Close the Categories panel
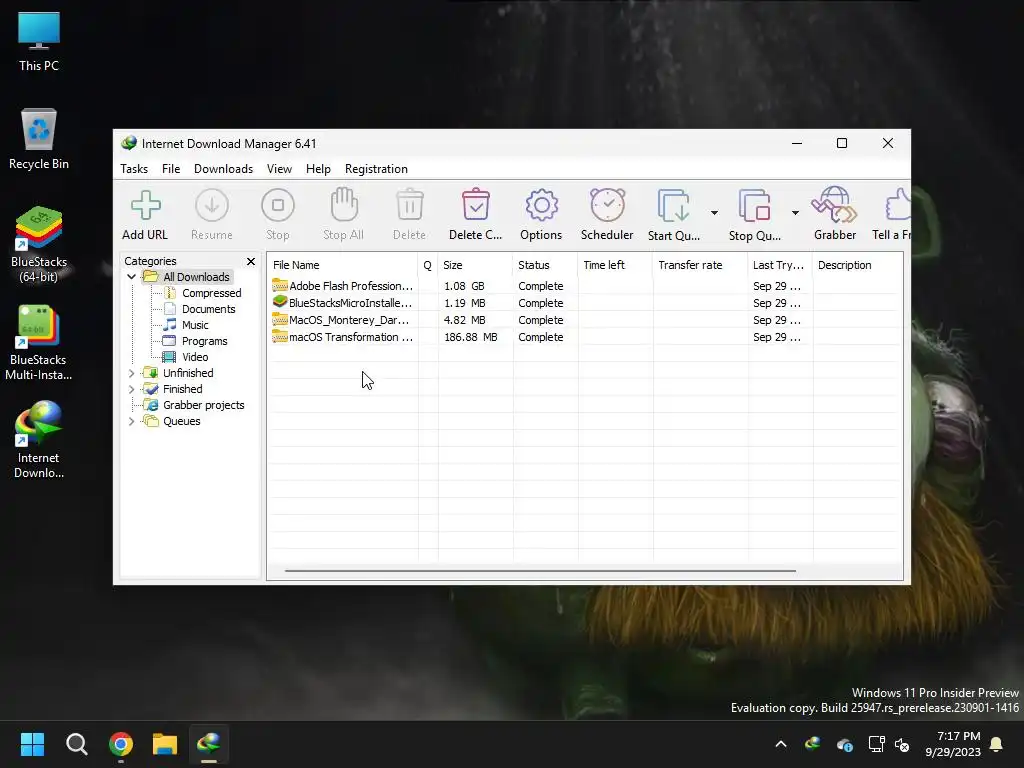 (x=251, y=261)
